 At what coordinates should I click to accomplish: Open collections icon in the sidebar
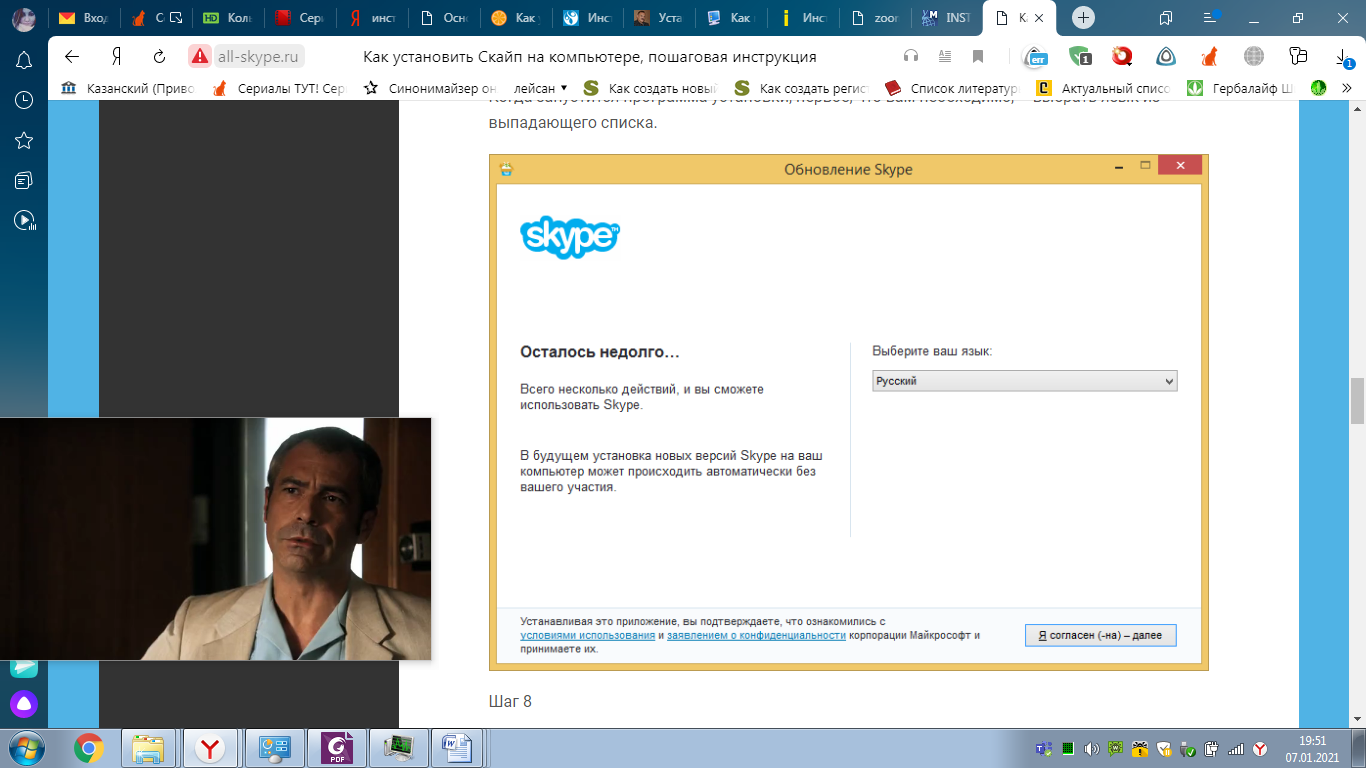coord(24,180)
